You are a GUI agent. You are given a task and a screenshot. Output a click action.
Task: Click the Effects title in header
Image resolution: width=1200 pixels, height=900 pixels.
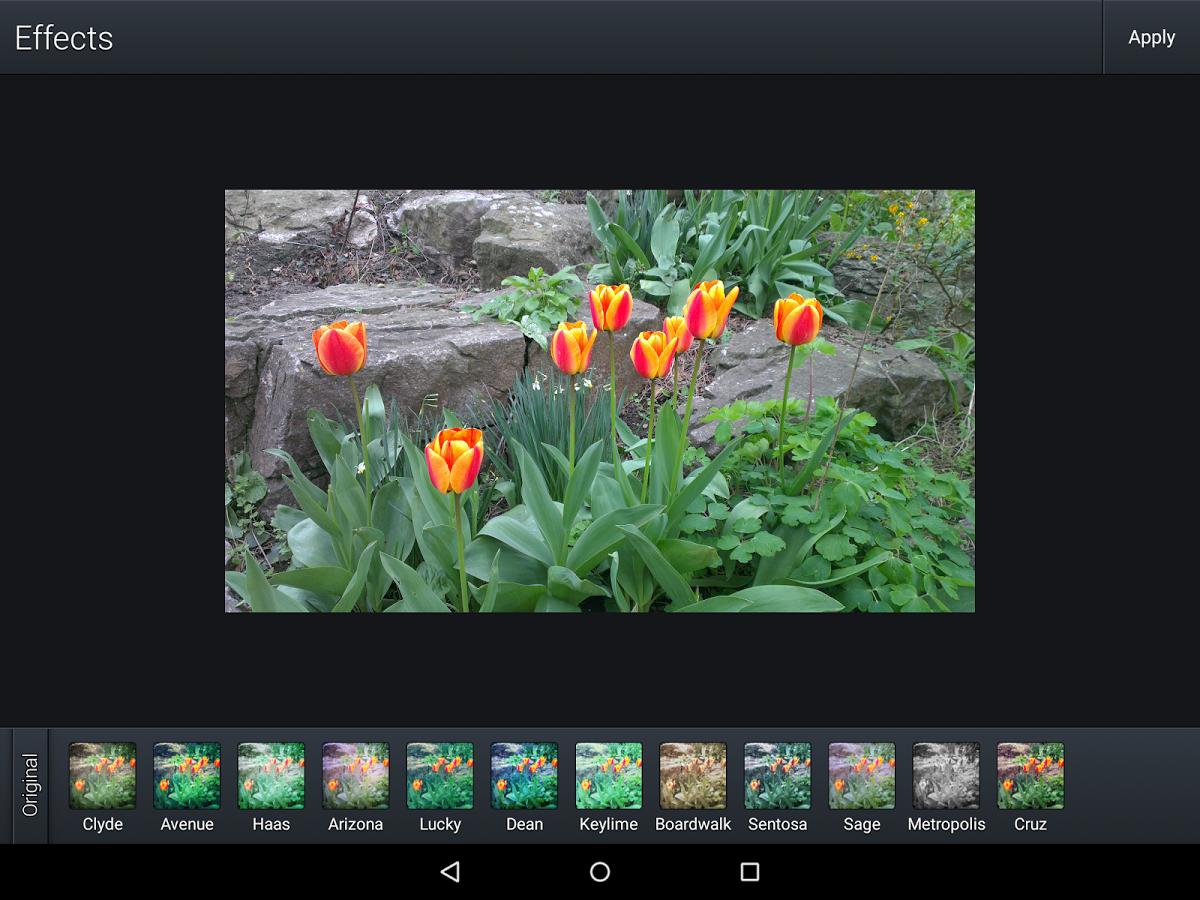point(64,38)
